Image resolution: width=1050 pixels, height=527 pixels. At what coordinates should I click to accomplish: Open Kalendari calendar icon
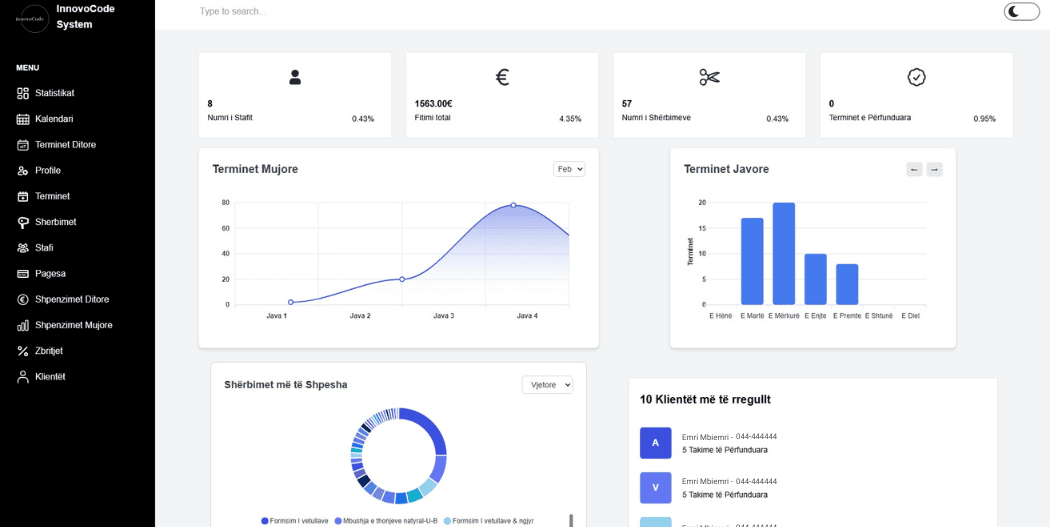[x=23, y=119]
